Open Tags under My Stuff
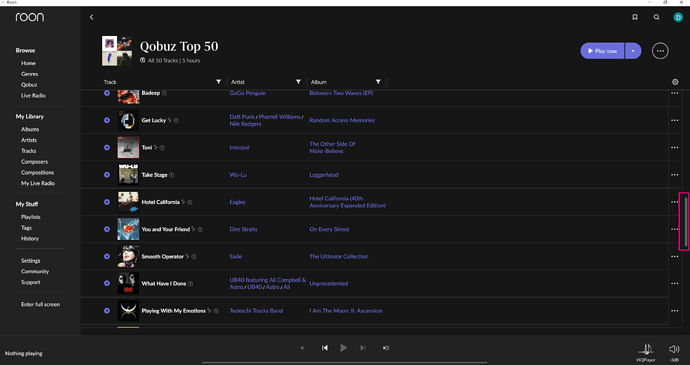 pyautogui.click(x=26, y=228)
